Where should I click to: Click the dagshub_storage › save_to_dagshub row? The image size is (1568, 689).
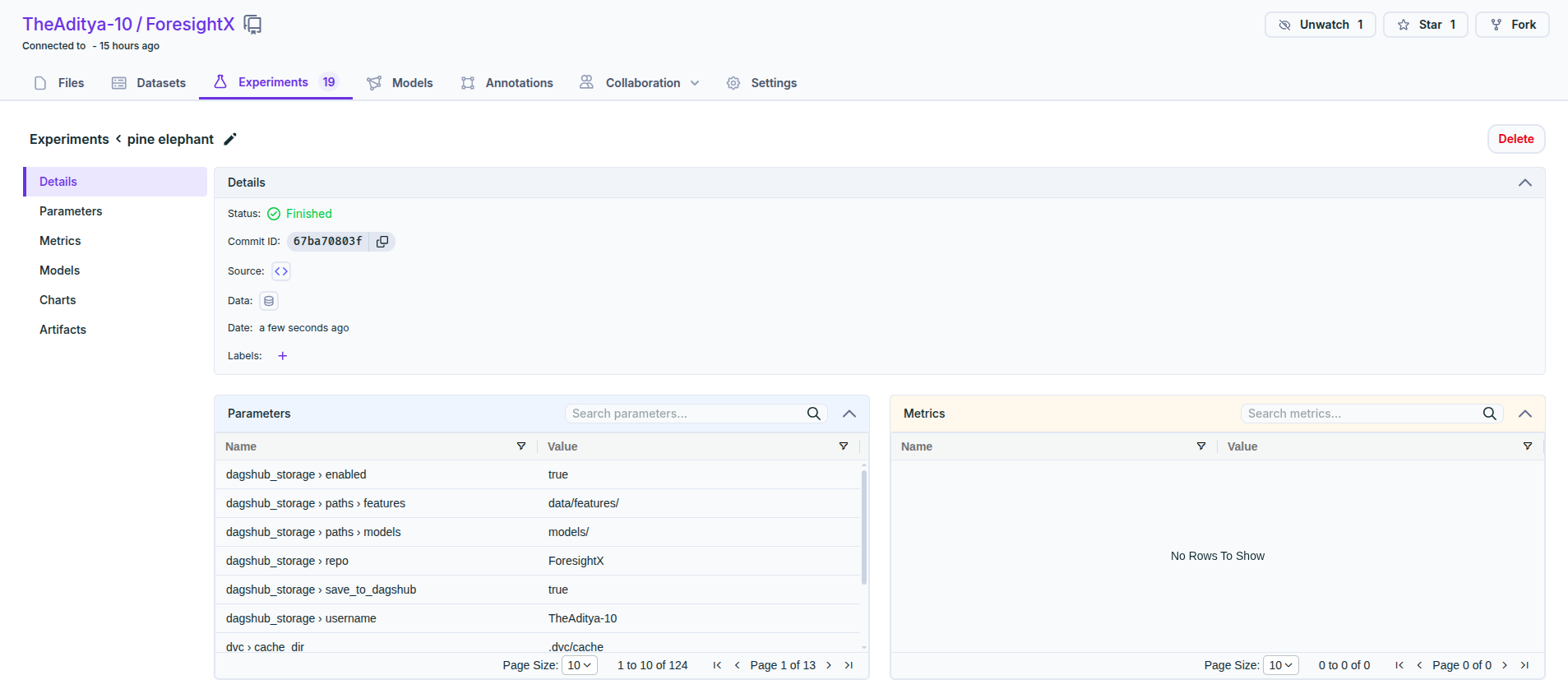[x=538, y=590]
